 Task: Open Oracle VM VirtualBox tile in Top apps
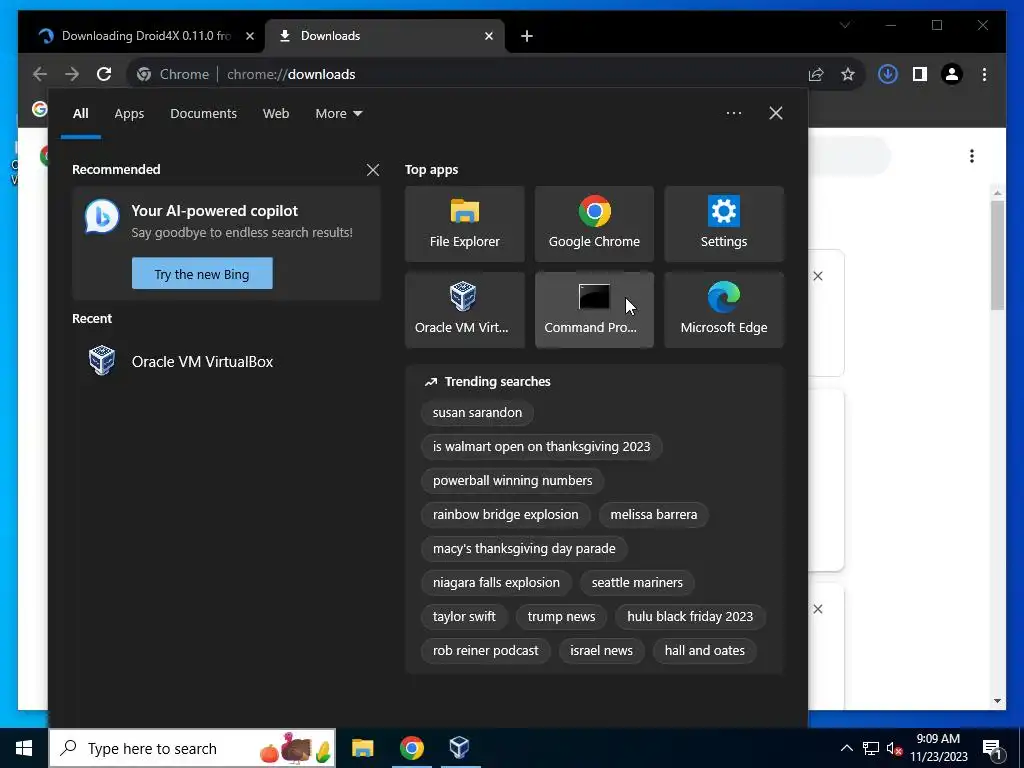[464, 310]
